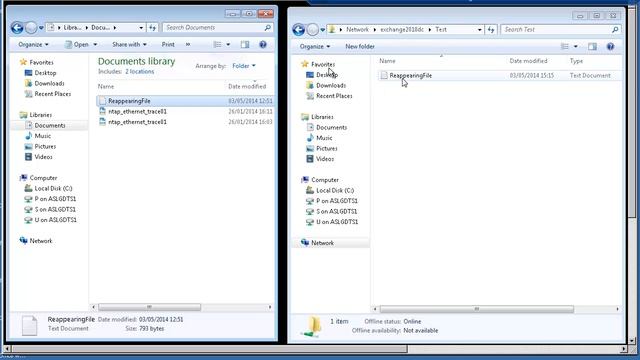
Task: Click Print in Documents toolbar
Action: [168, 44]
